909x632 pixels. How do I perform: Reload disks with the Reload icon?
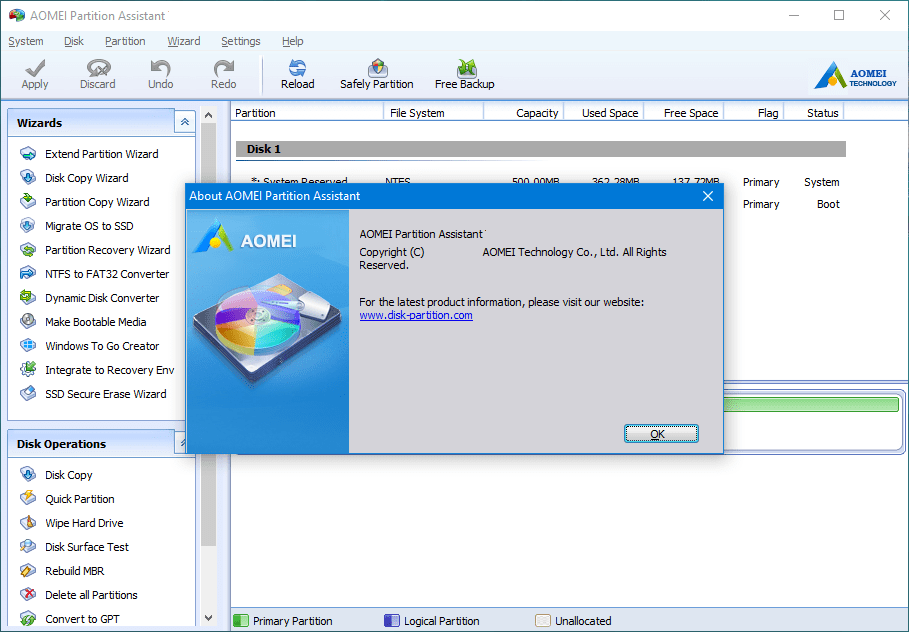click(x=297, y=68)
